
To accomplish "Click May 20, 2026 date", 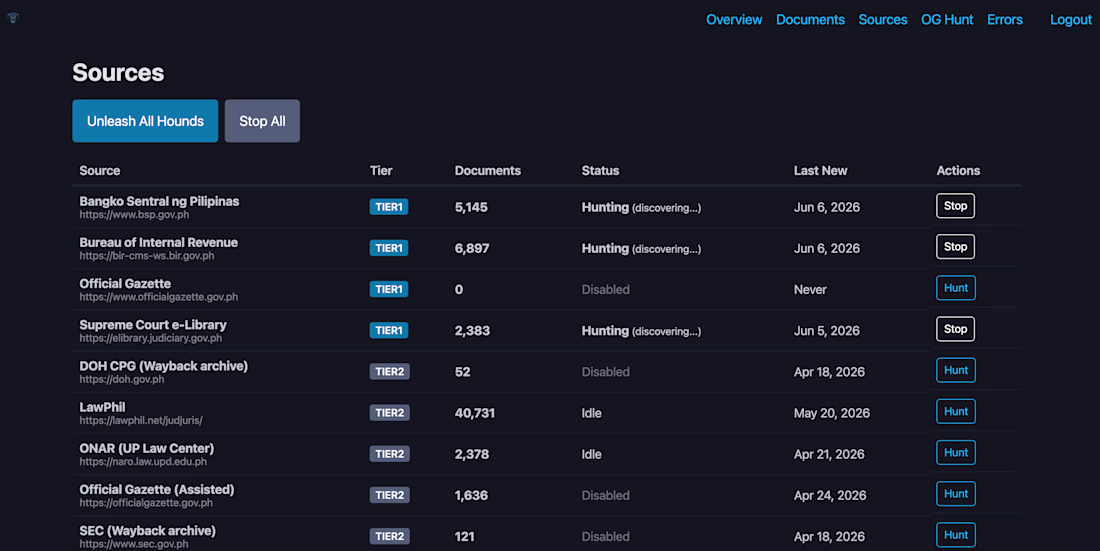I will click(x=831, y=413).
